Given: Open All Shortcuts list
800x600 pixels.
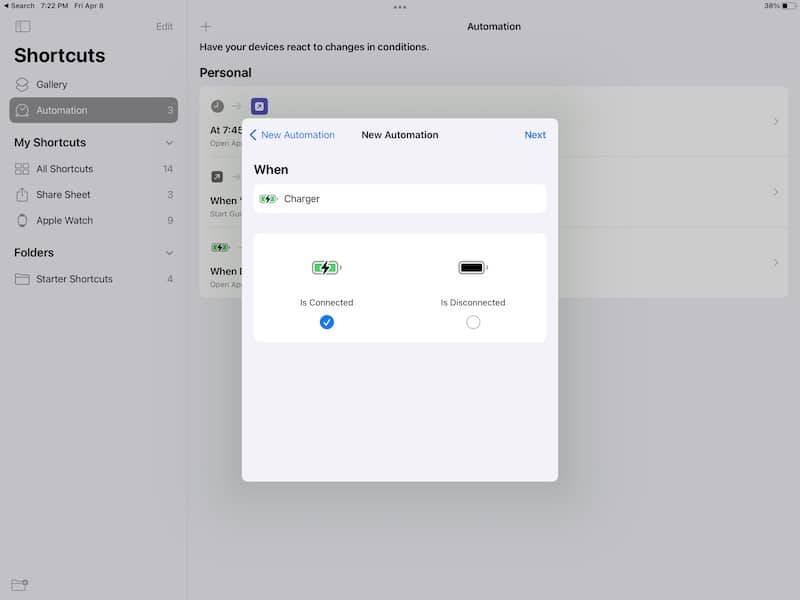Looking at the screenshot, I should (x=93, y=169).
